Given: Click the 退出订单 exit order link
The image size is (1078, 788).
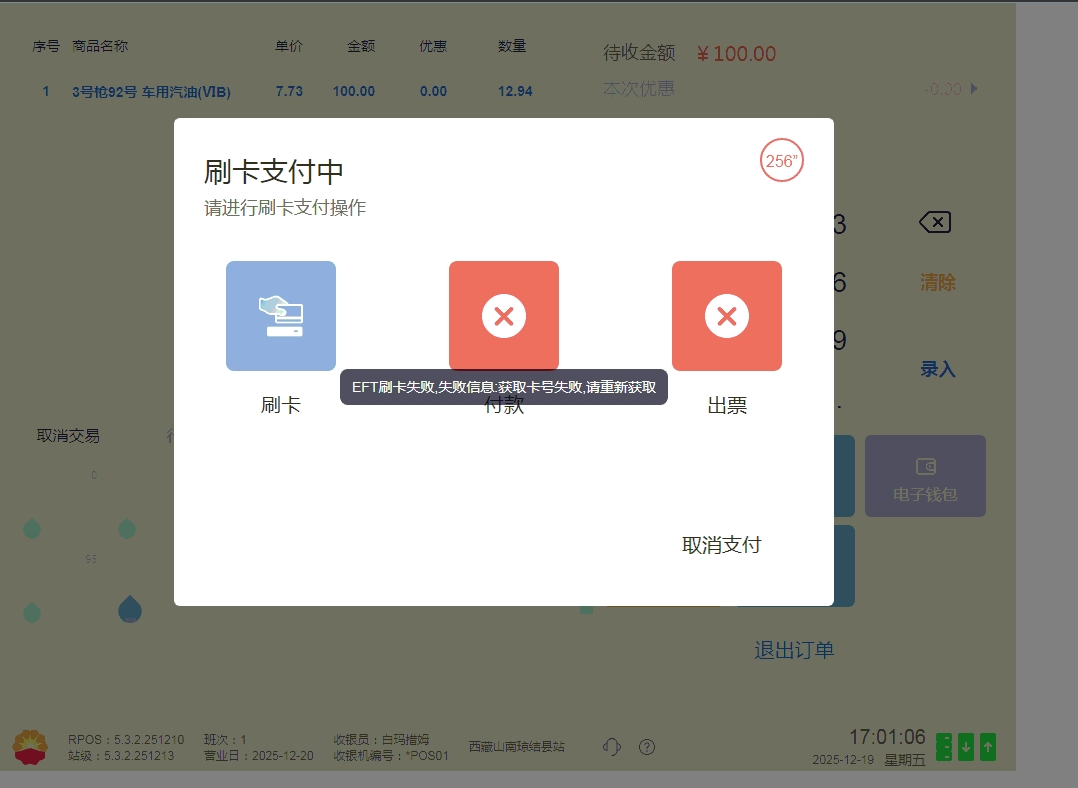Looking at the screenshot, I should click(x=794, y=651).
